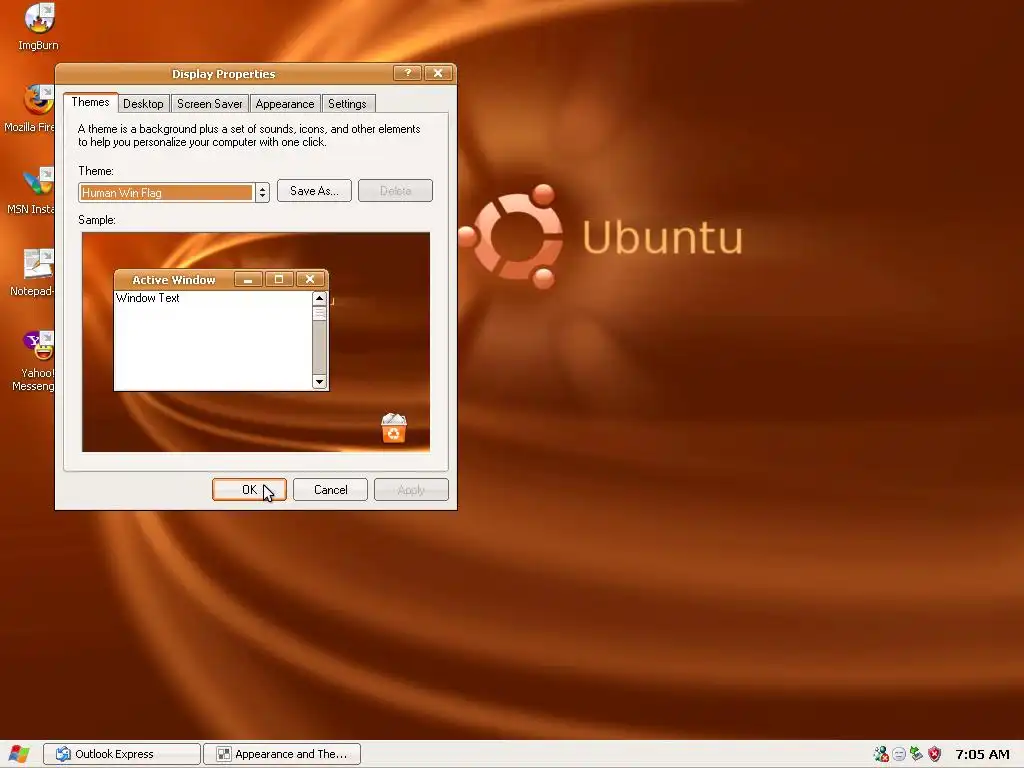Click the Cancel button

point(330,490)
